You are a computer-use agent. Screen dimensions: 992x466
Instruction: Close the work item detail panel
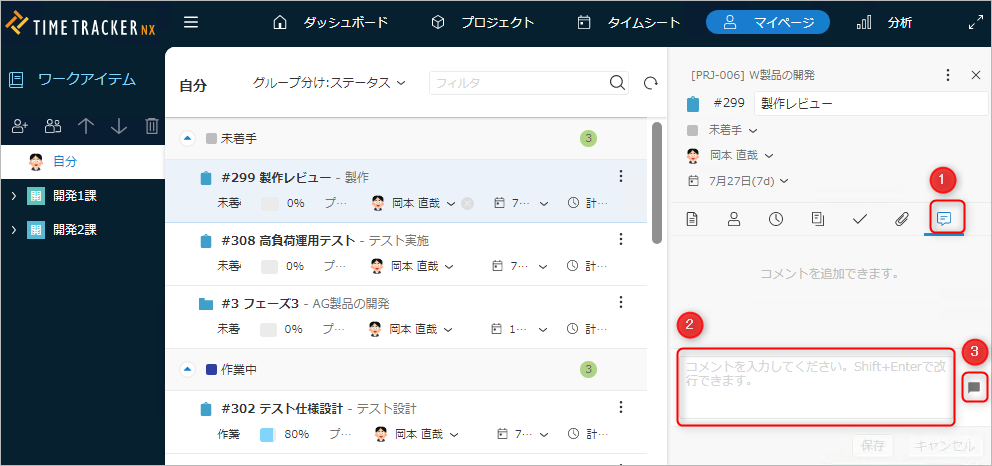click(976, 75)
